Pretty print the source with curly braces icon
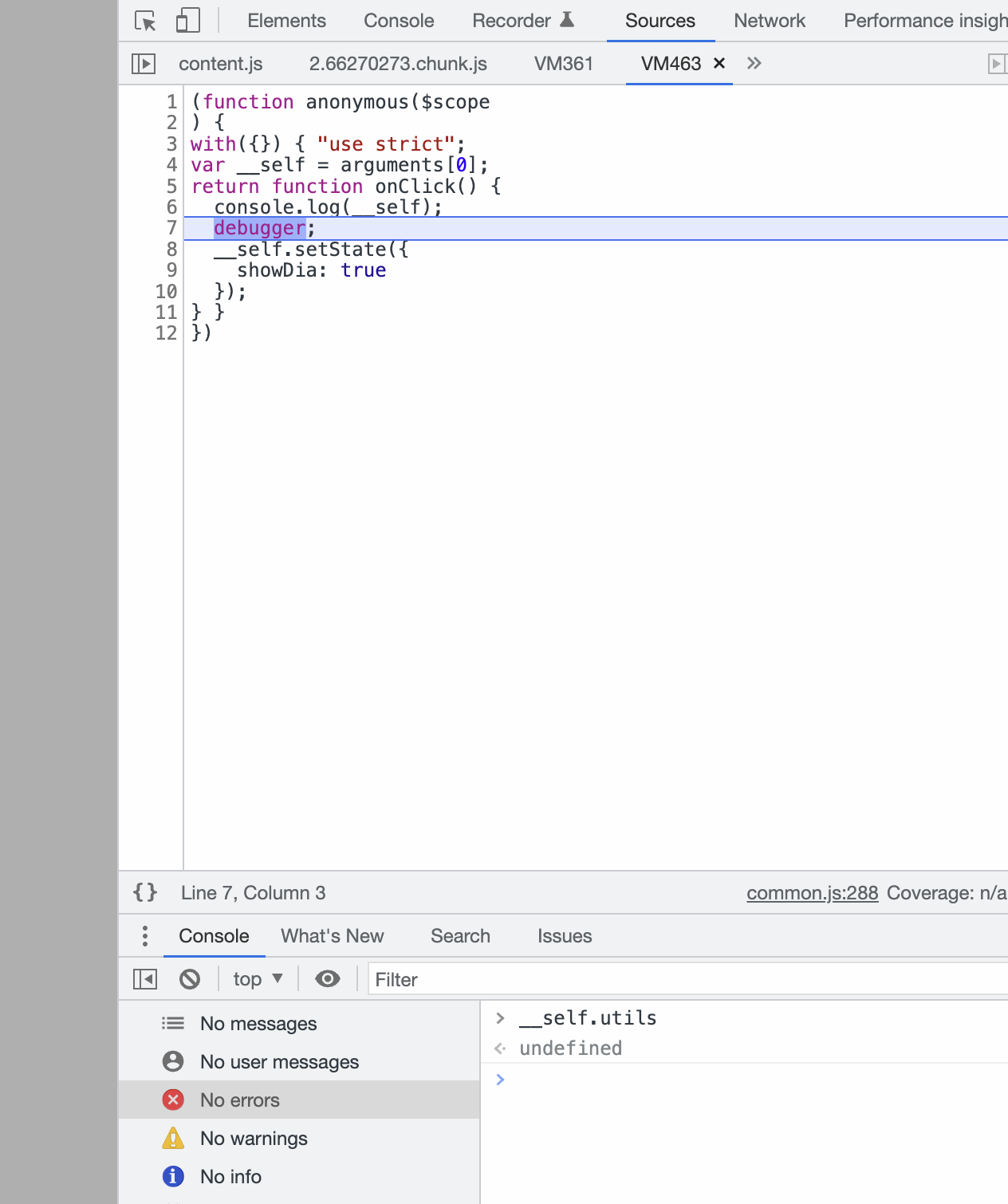1008x1204 pixels. tap(144, 893)
